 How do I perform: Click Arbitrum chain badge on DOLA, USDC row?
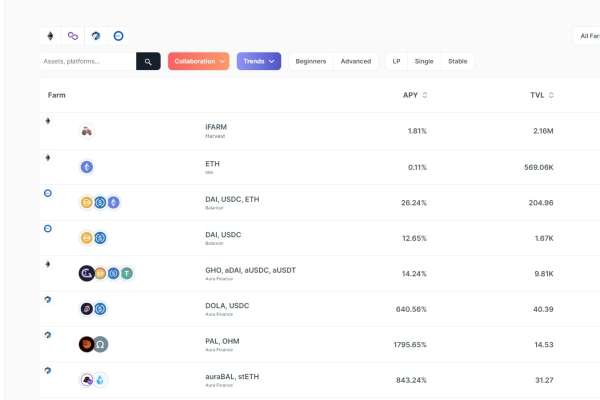[x=48, y=299]
